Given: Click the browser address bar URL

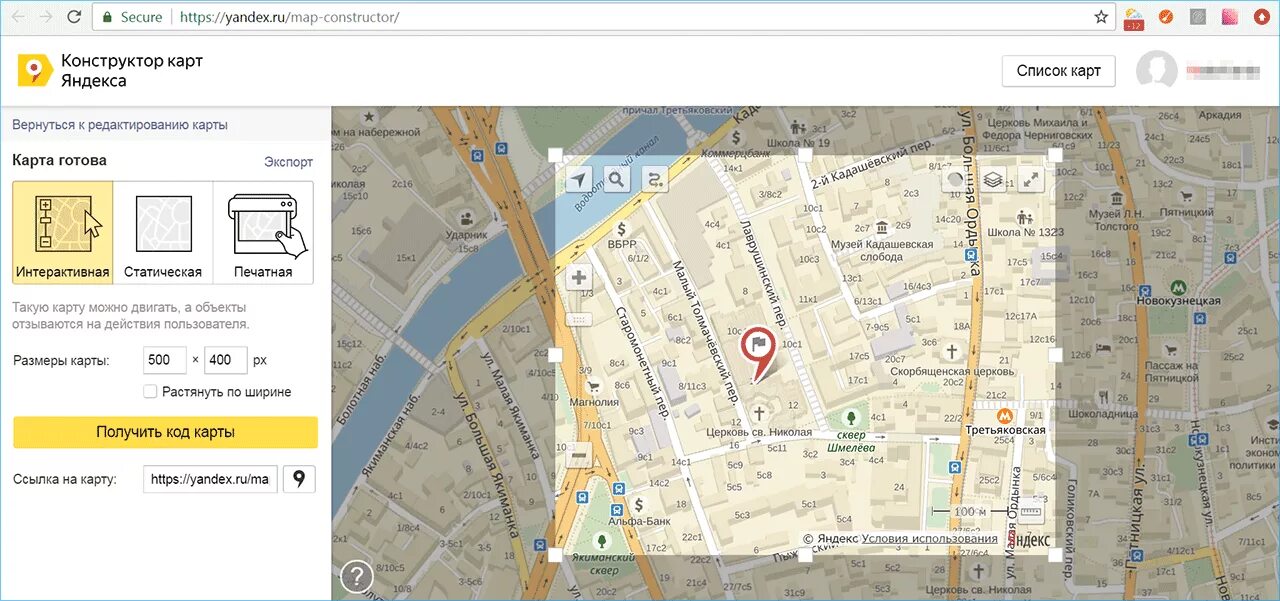Looking at the screenshot, I should 289,18.
